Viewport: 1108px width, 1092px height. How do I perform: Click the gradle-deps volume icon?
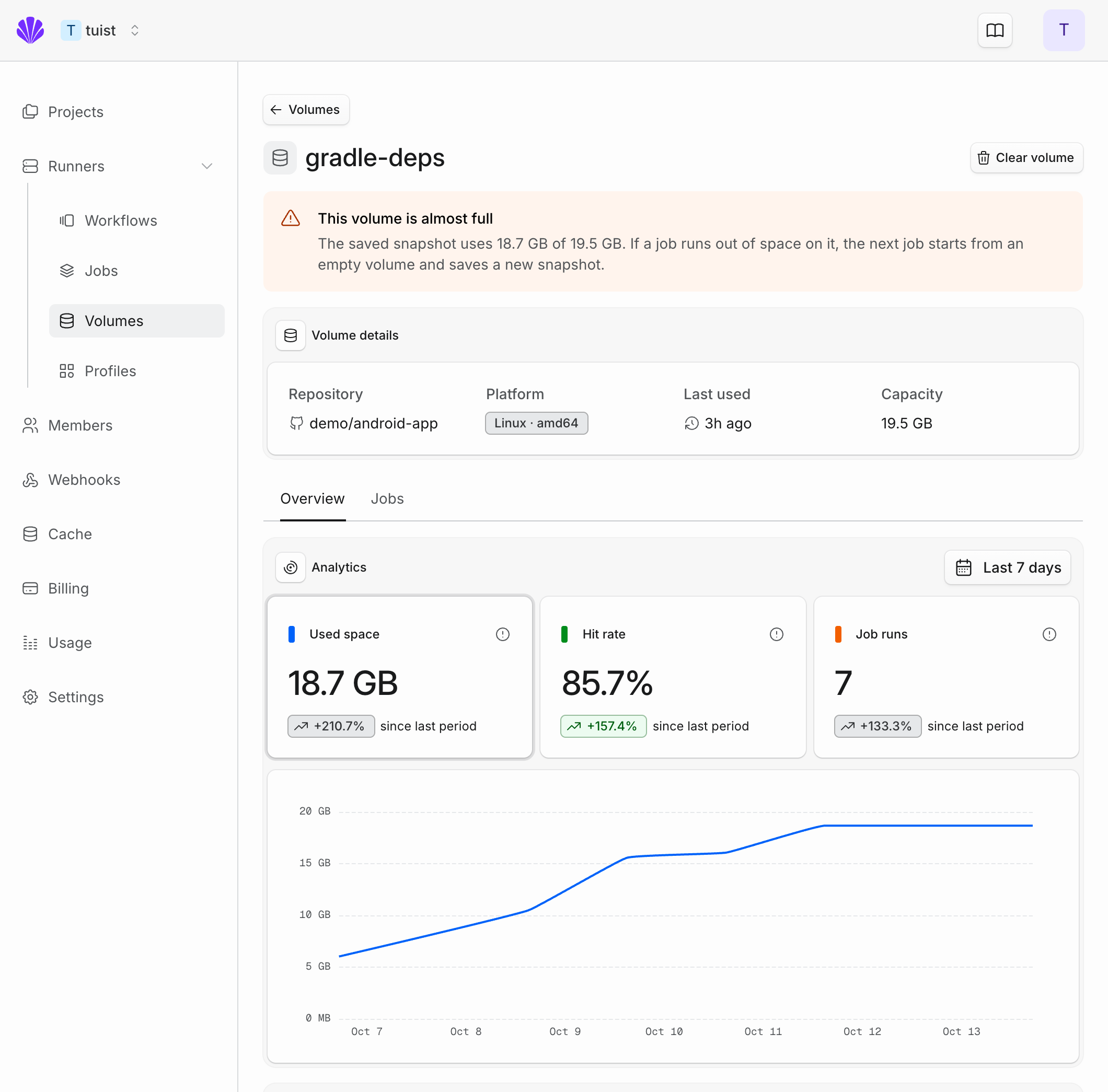[x=280, y=158]
